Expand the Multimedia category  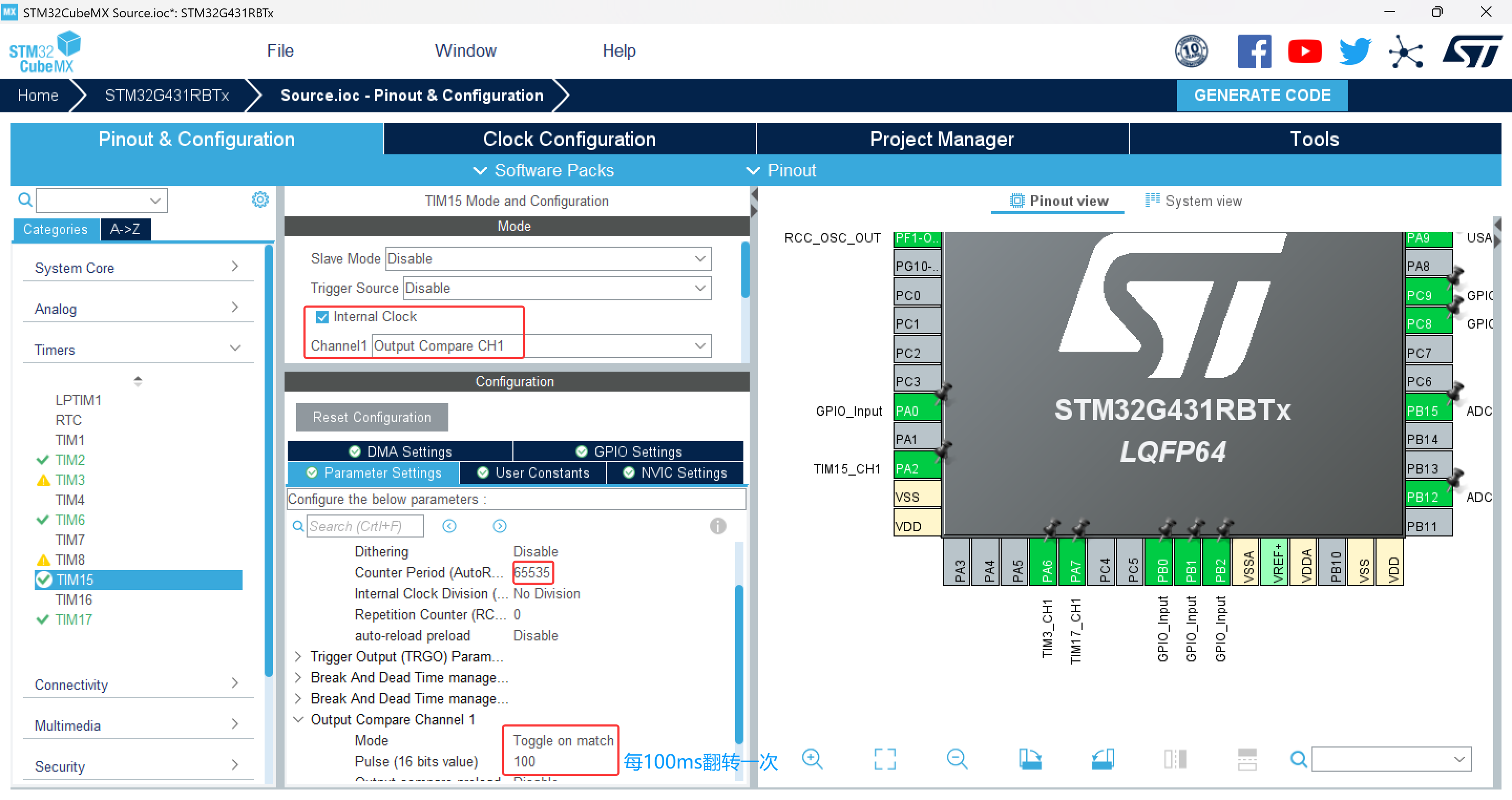coord(139,725)
